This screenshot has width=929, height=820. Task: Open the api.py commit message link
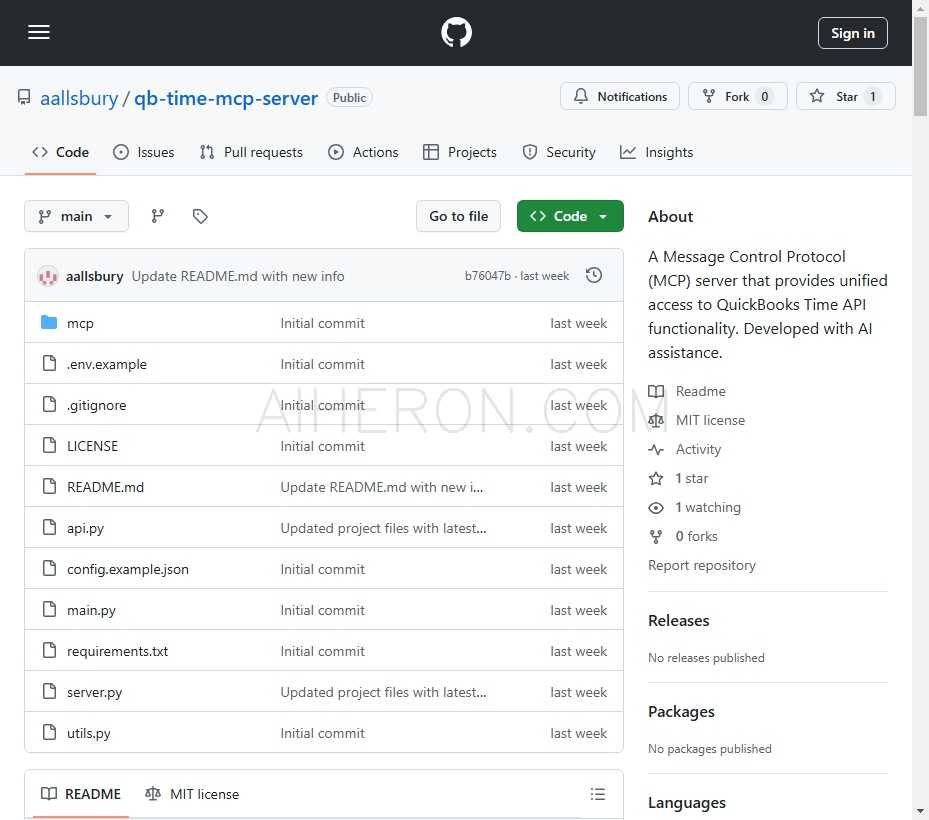click(x=383, y=528)
